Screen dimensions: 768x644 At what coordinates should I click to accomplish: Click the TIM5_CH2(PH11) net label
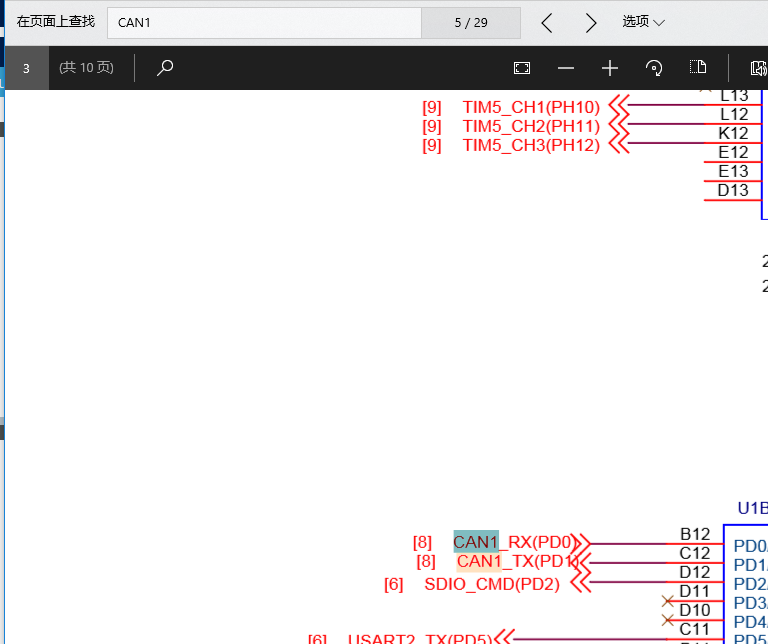coord(531,126)
